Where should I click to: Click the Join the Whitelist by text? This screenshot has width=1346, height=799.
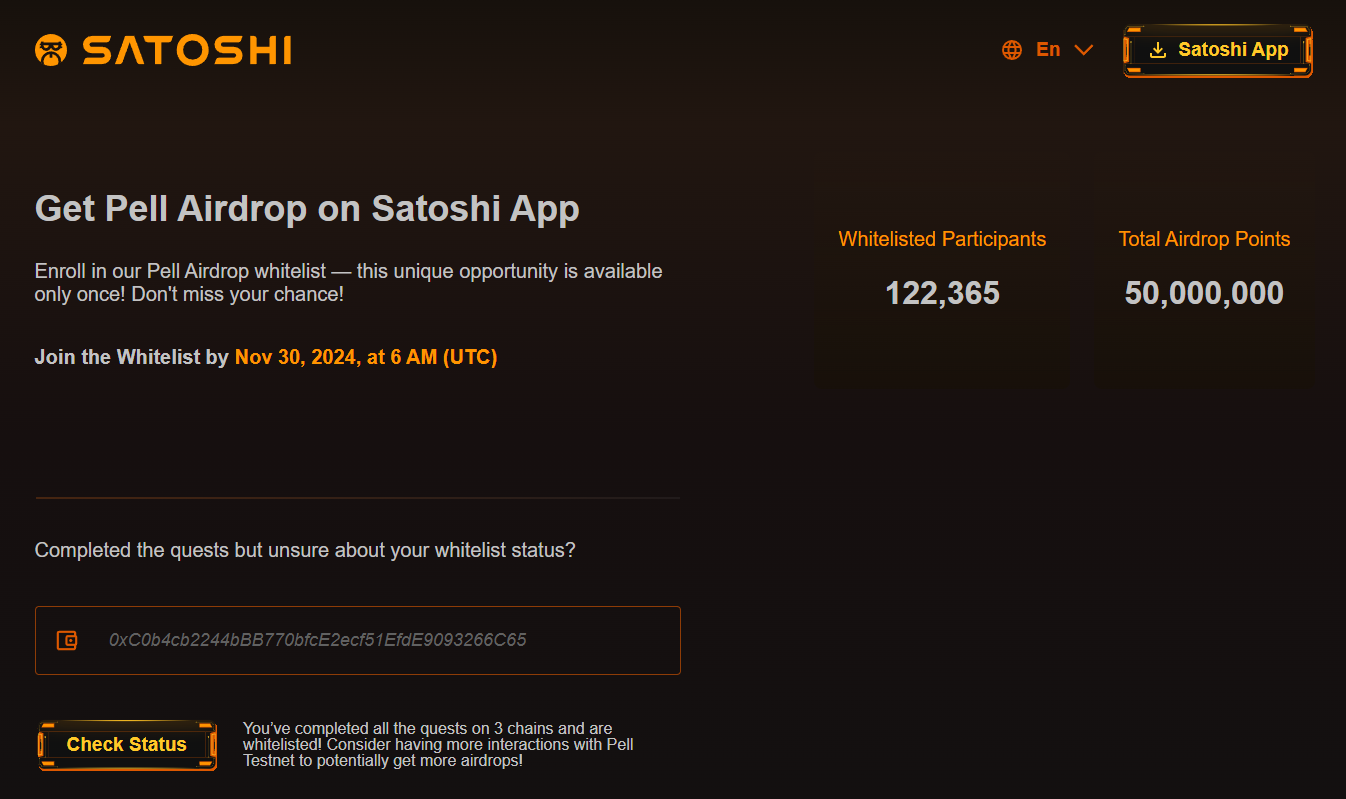point(132,357)
